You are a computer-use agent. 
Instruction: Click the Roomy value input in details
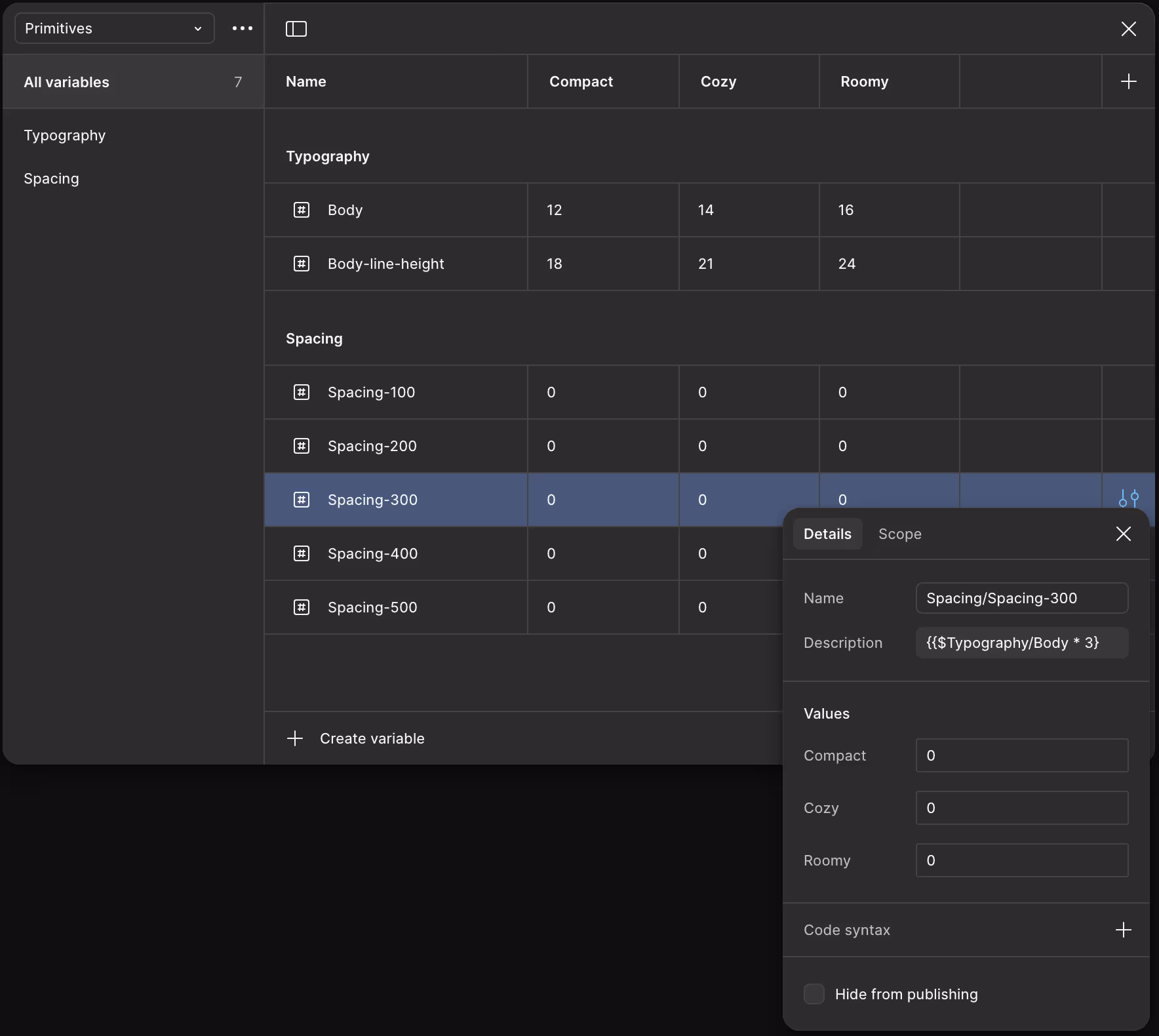click(x=1021, y=860)
